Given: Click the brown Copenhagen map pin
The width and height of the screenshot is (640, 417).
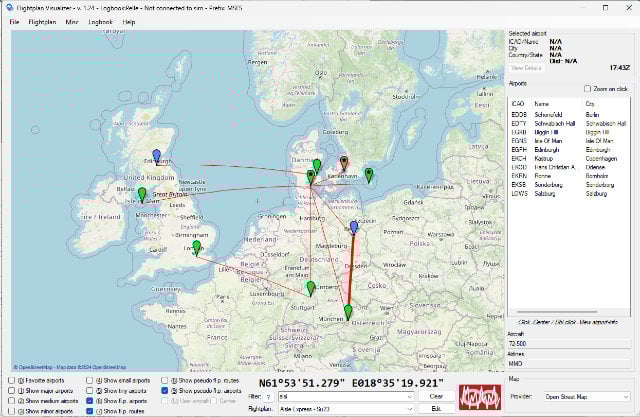Looking at the screenshot, I should (344, 163).
